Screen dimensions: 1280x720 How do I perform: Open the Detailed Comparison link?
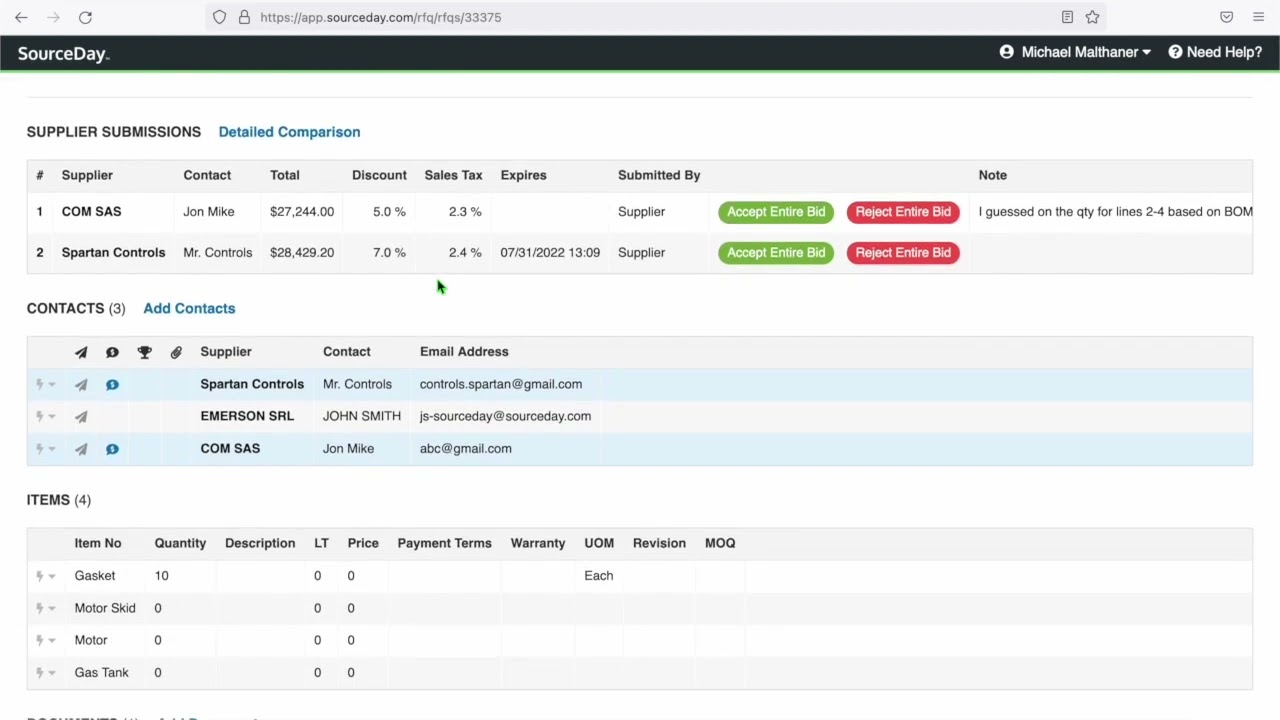[289, 132]
